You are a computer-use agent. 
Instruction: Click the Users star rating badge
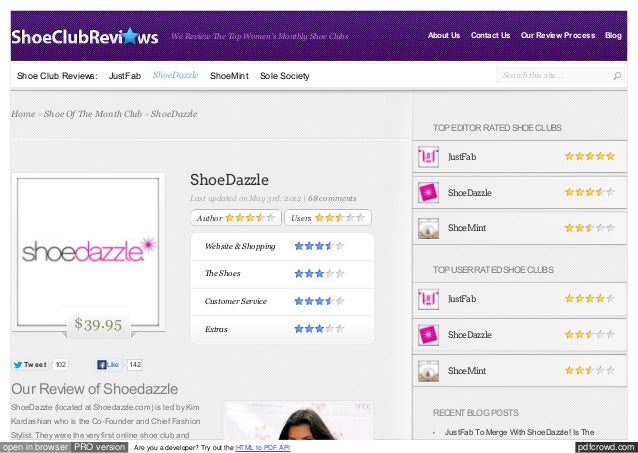pyautogui.click(x=328, y=218)
